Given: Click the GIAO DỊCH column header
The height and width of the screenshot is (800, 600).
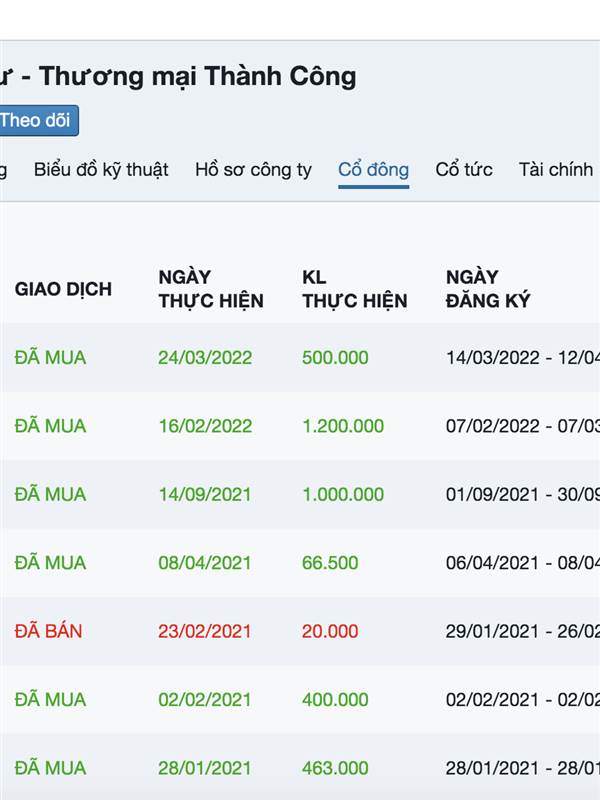Looking at the screenshot, I should point(63,289).
